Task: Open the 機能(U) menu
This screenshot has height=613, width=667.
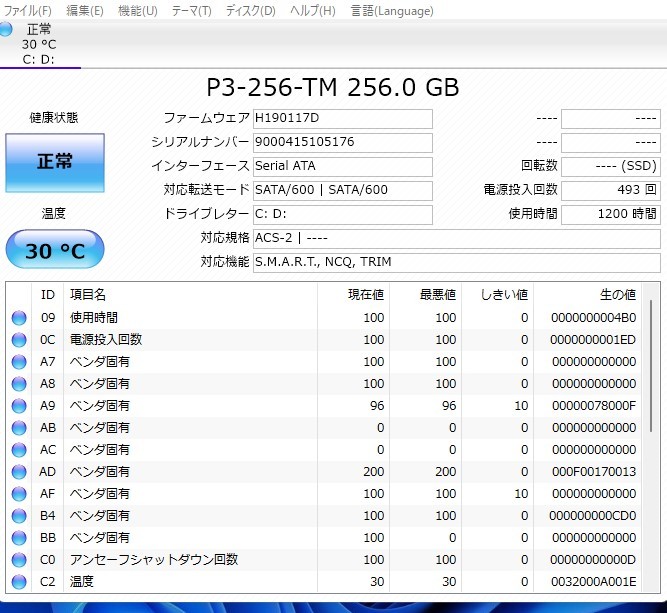Action: (x=137, y=11)
